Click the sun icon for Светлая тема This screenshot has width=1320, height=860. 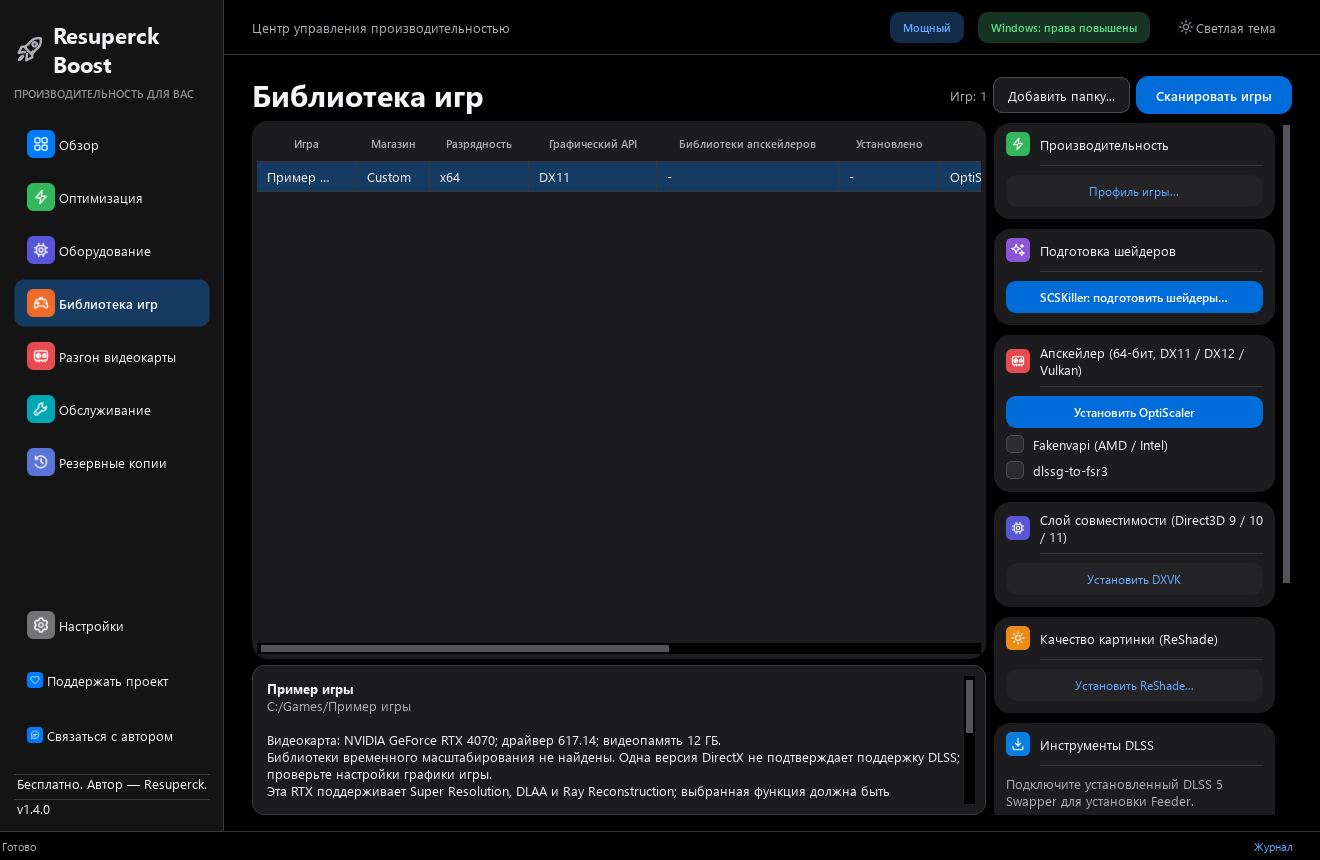[x=1185, y=27]
